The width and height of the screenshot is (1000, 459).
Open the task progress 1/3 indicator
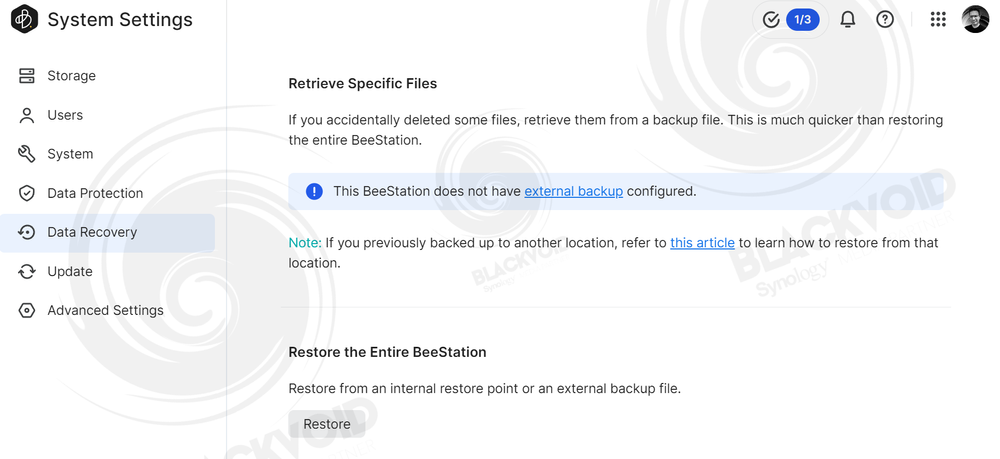pyautogui.click(x=791, y=20)
